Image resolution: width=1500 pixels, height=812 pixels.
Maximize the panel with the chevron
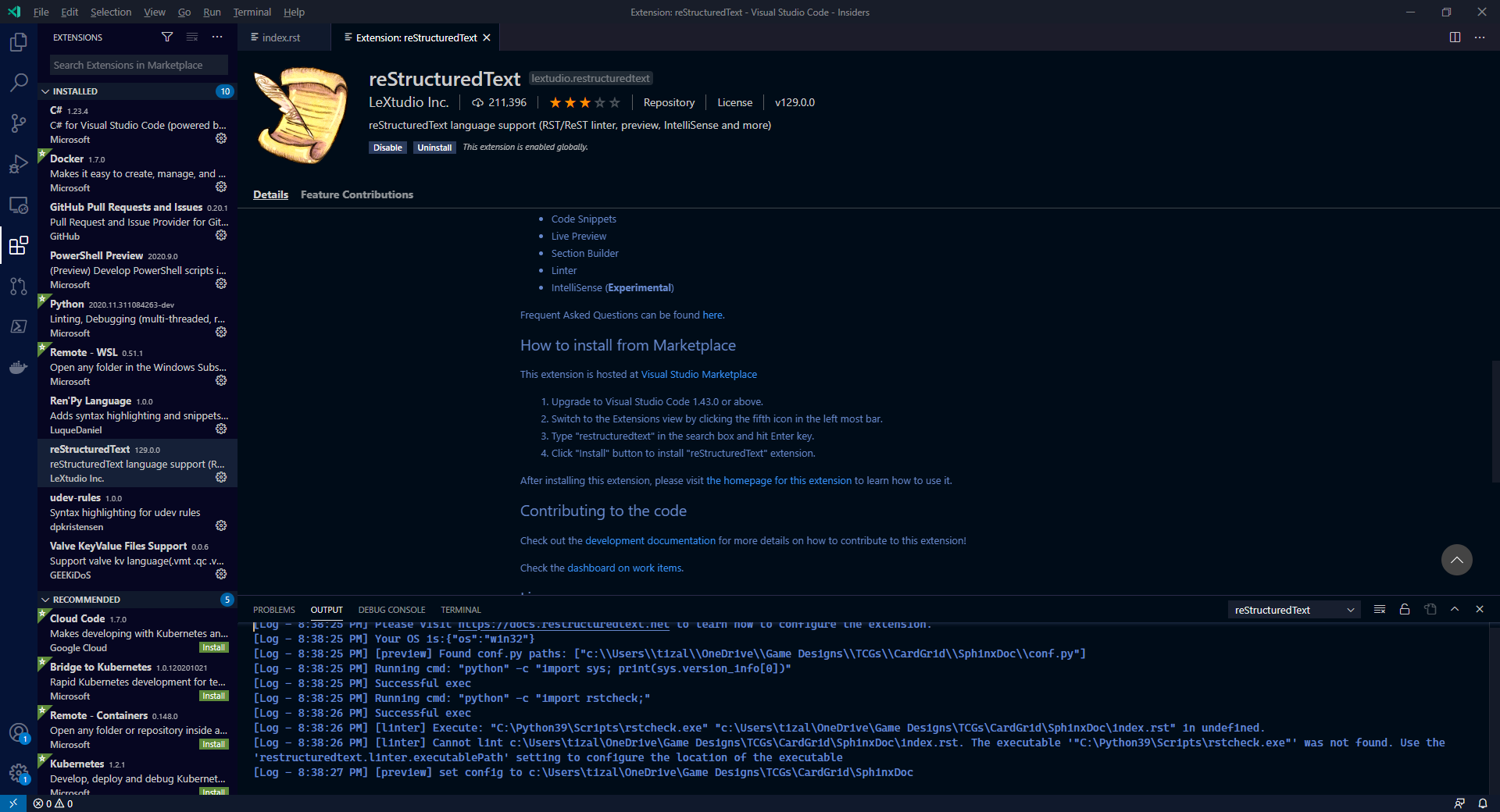pos(1455,610)
